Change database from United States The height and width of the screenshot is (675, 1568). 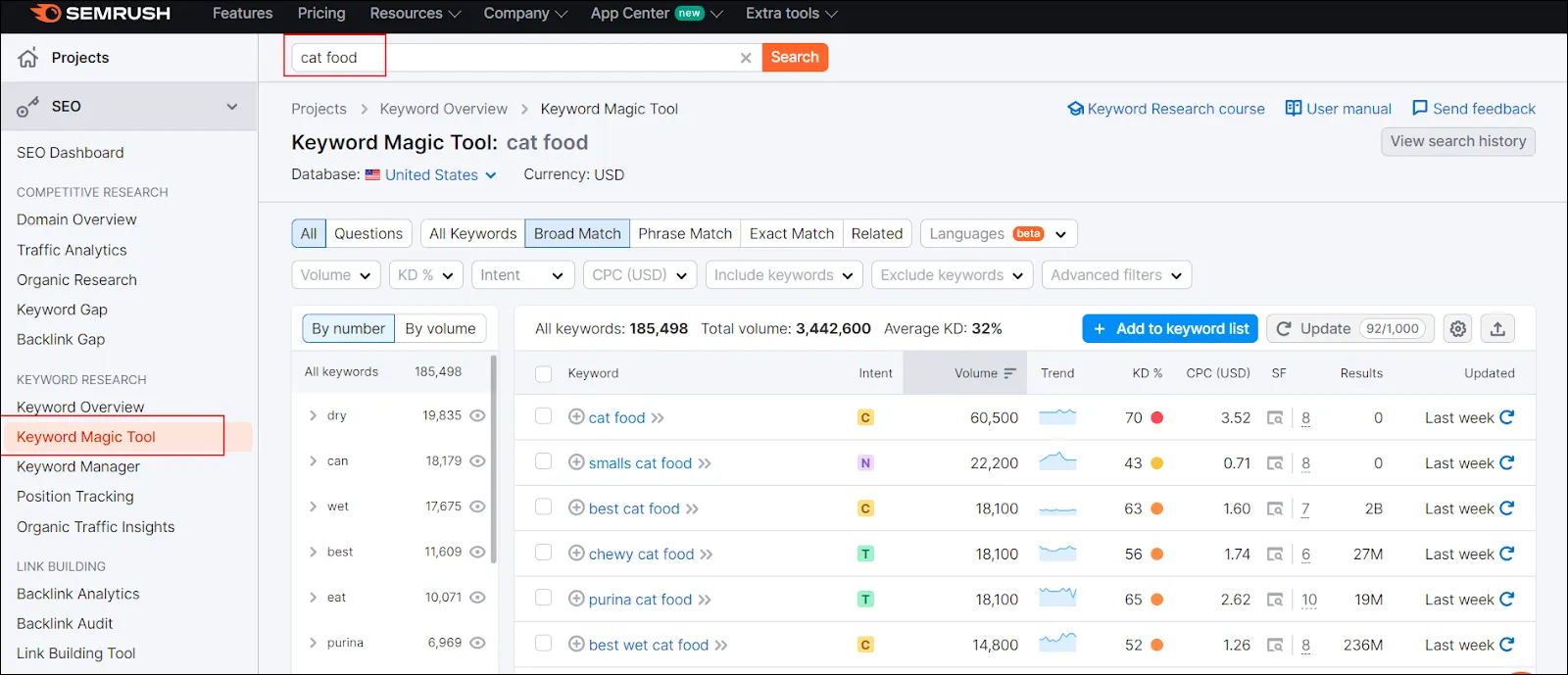point(431,174)
